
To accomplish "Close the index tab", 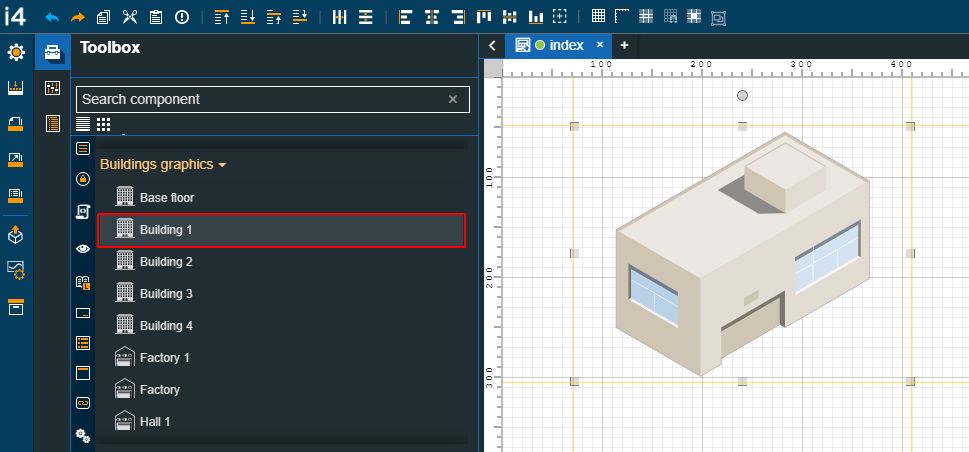I will pos(599,45).
